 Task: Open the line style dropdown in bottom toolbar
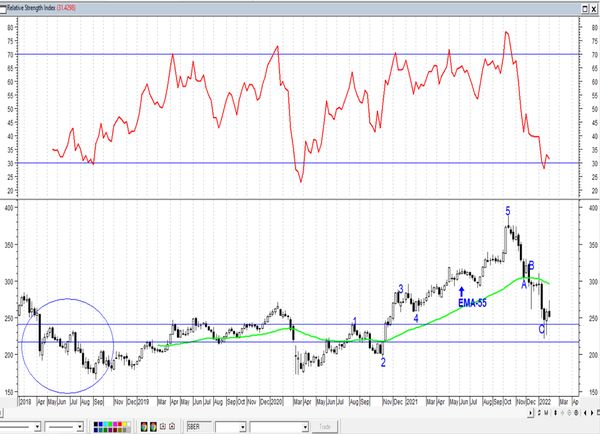82,427
